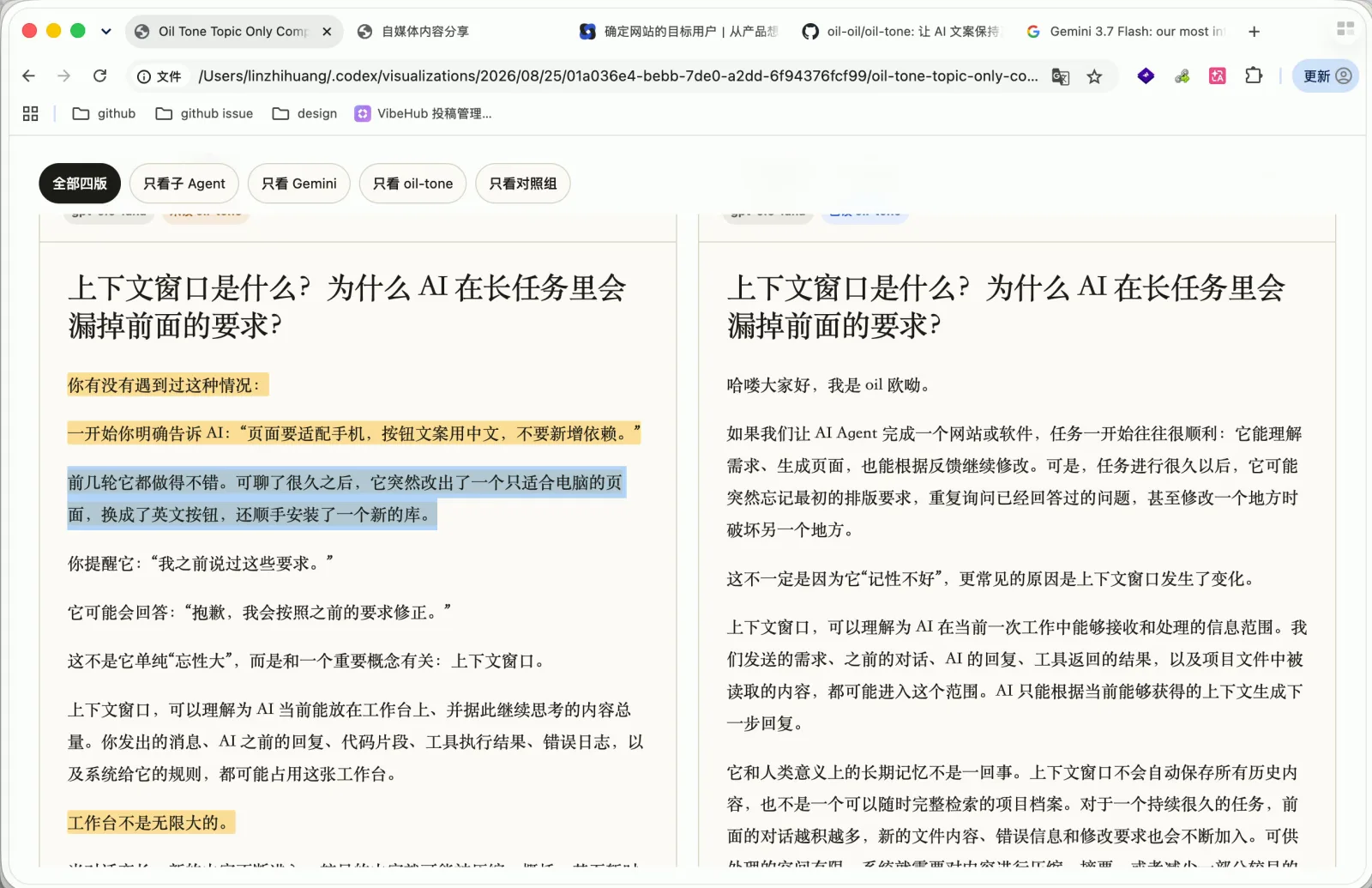This screenshot has width=1372, height=888.
Task: Select the 全部四版 filter
Action: 80,184
